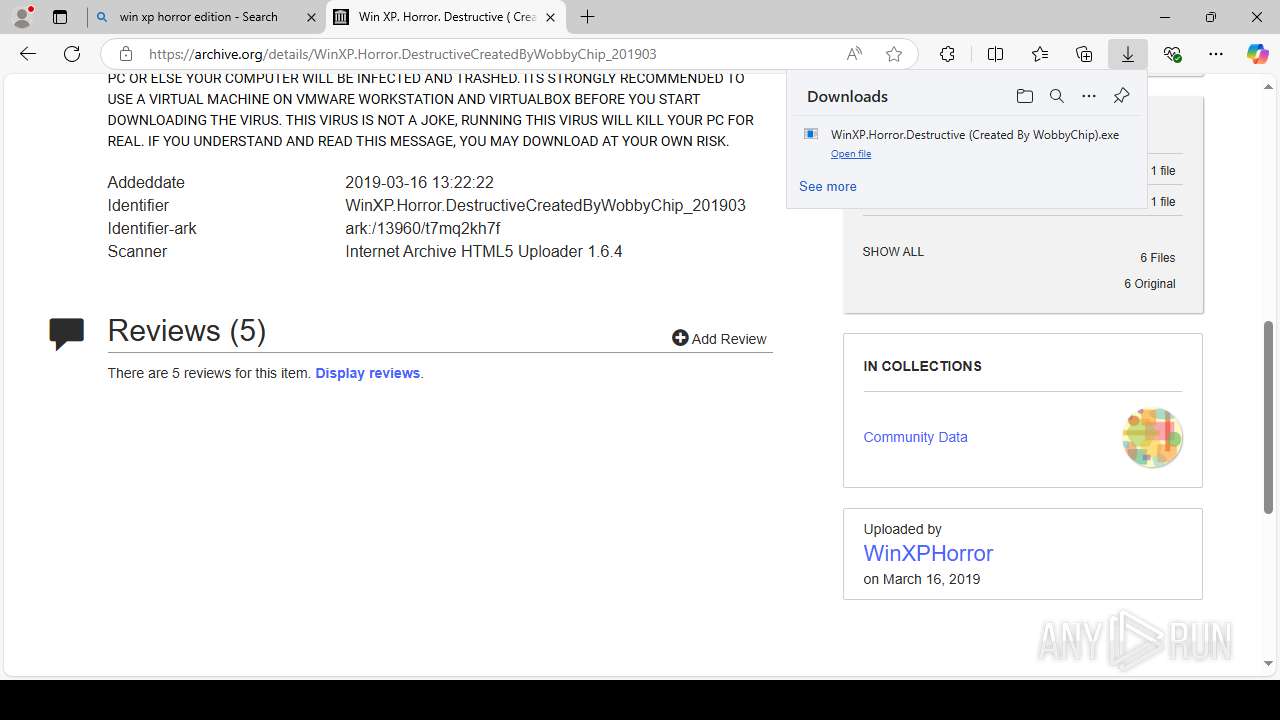Click 6 Files count text
The image size is (1280, 720).
tap(1157, 258)
